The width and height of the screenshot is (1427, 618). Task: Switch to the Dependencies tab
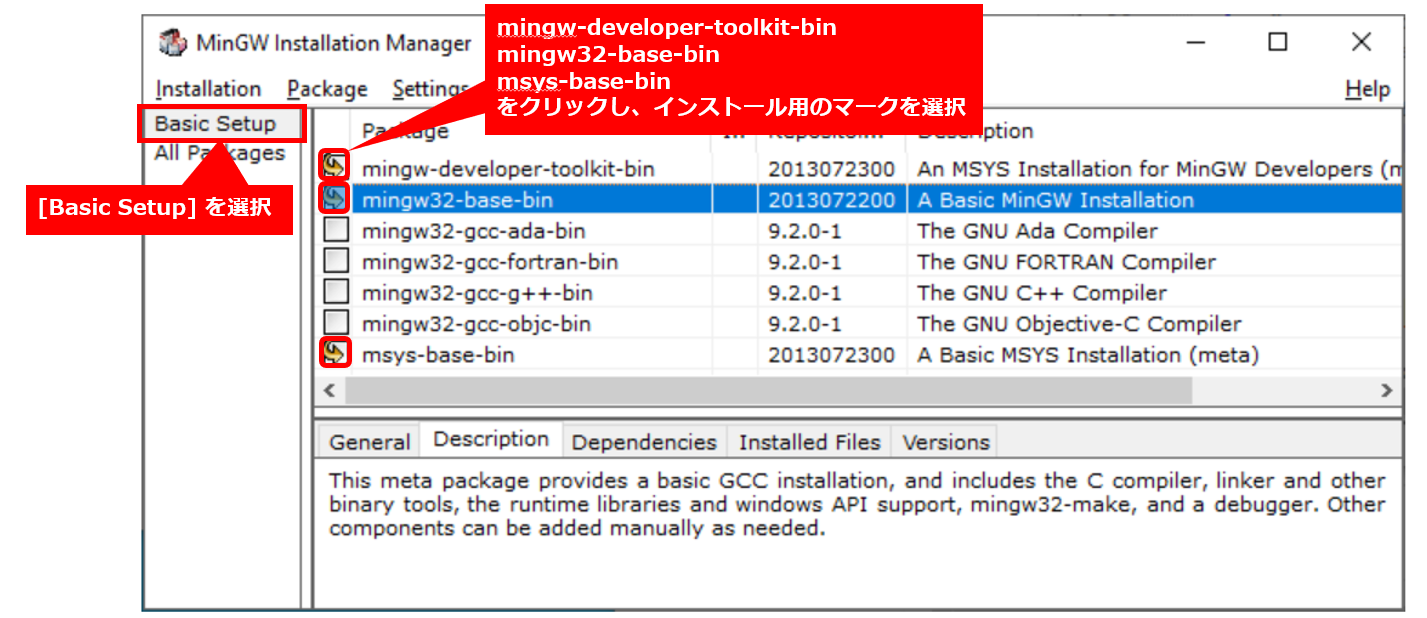click(644, 442)
